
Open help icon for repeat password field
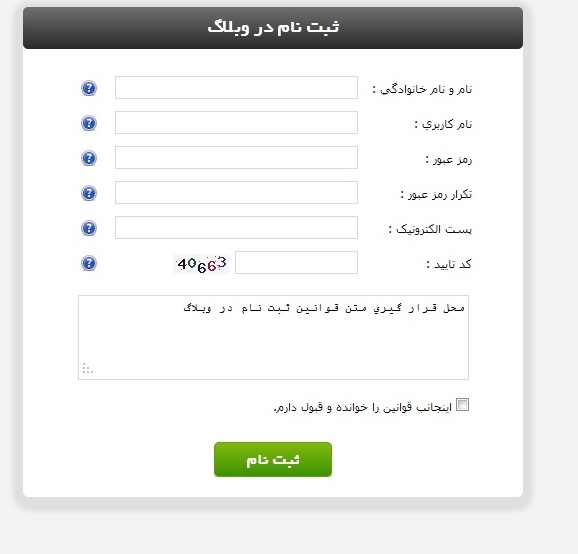click(x=89, y=193)
